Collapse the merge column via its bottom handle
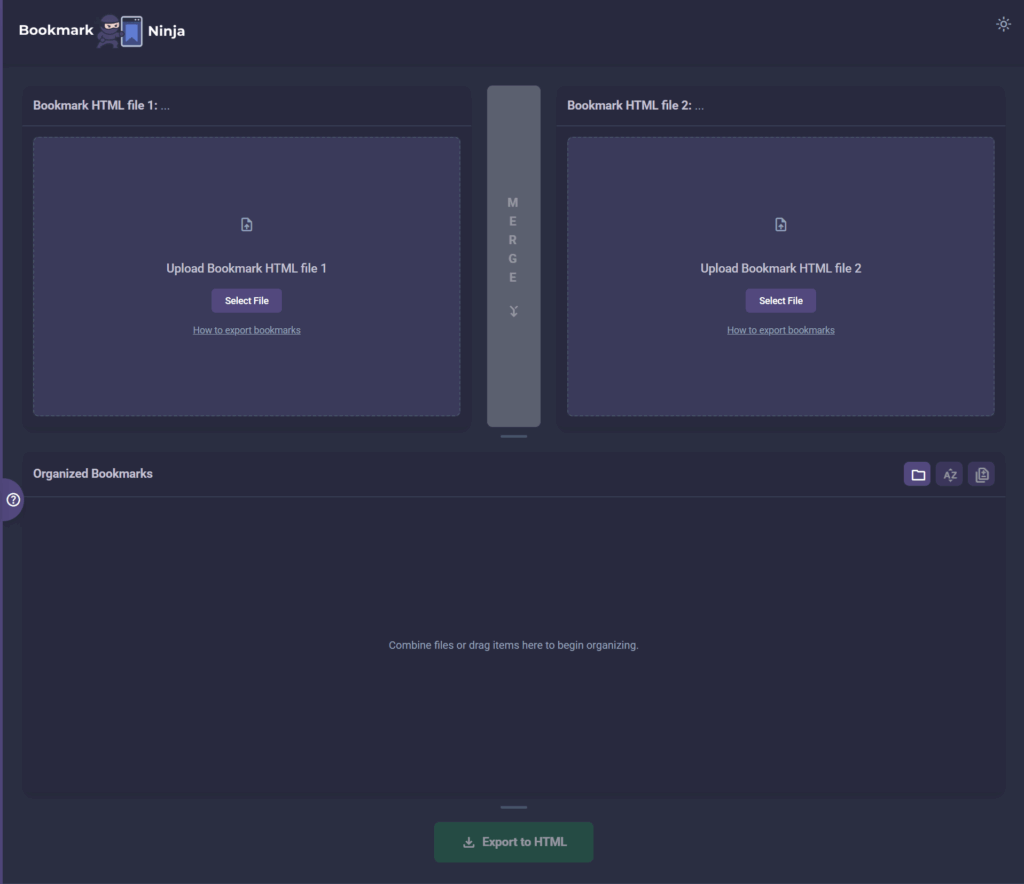 [513, 435]
